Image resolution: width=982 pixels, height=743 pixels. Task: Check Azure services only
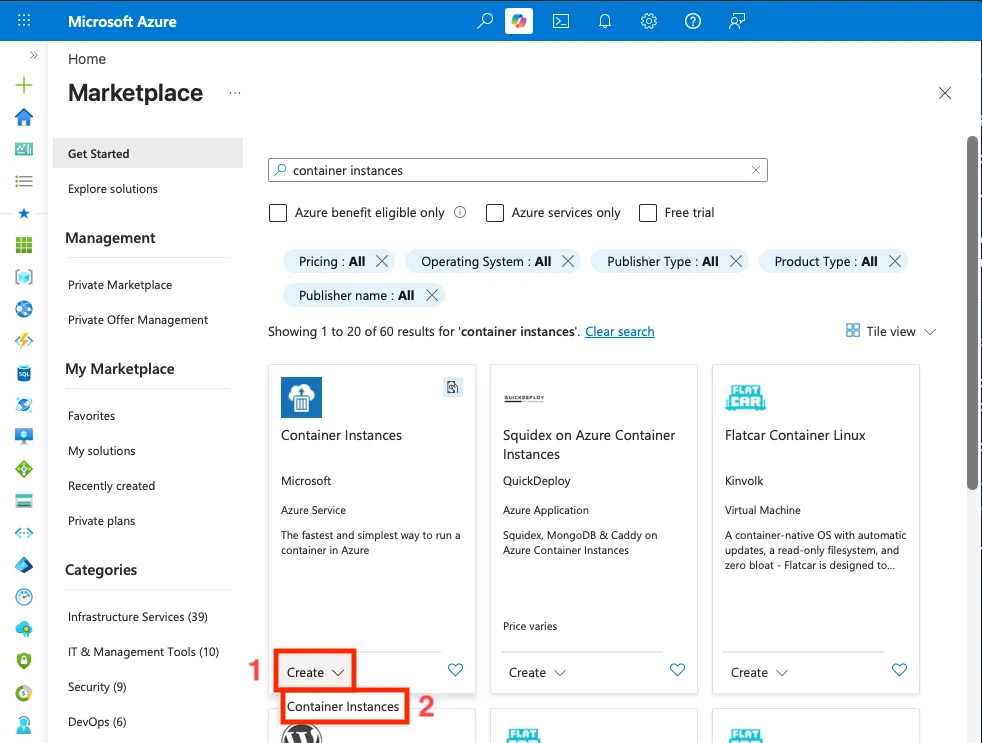(495, 213)
